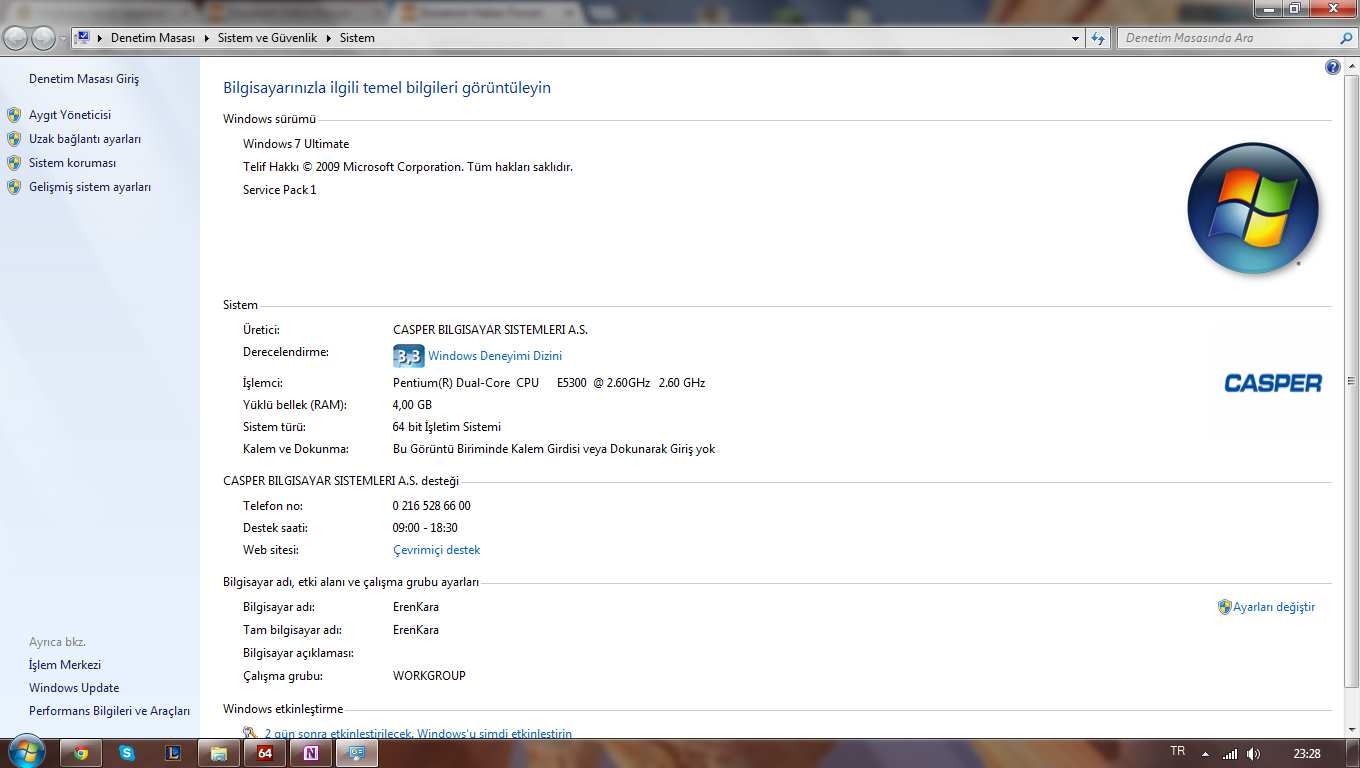
Task: Go back with the Back arrow button
Action: click(x=16, y=38)
